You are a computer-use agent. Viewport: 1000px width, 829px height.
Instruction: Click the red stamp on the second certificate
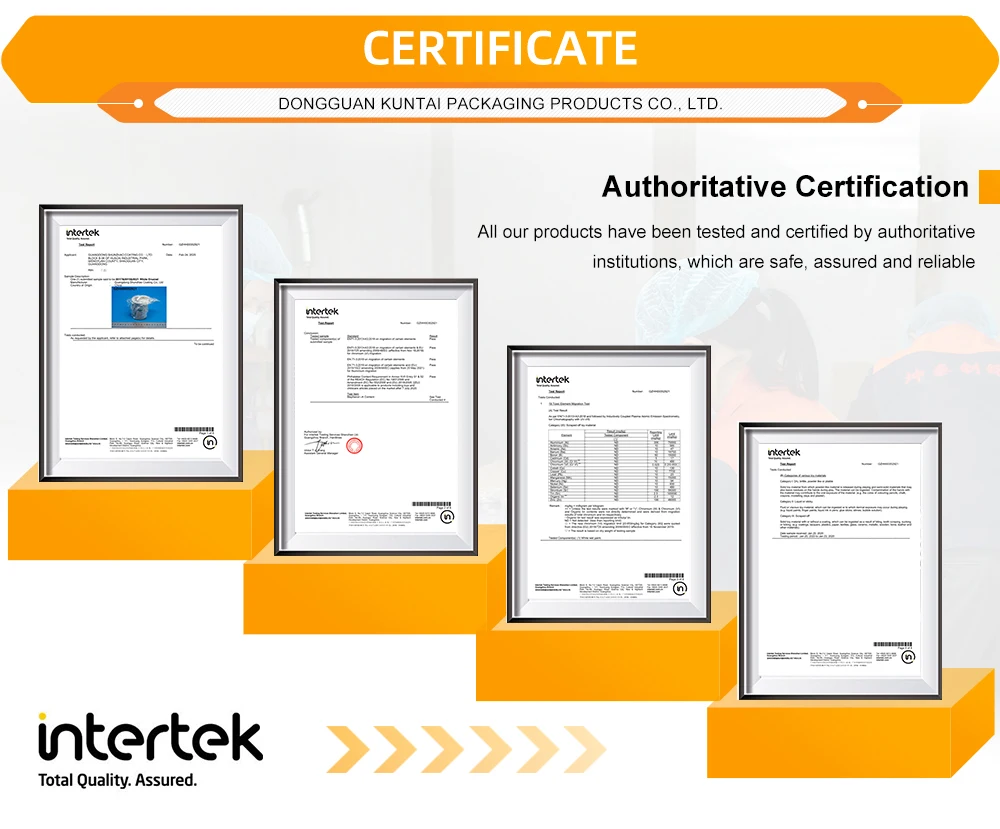354,446
